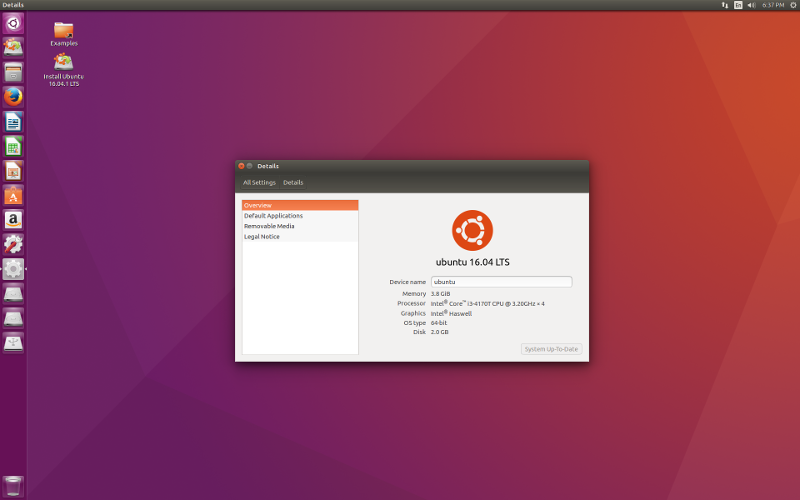Launch the Install Ubuntu launcher icon in dock

13,47
